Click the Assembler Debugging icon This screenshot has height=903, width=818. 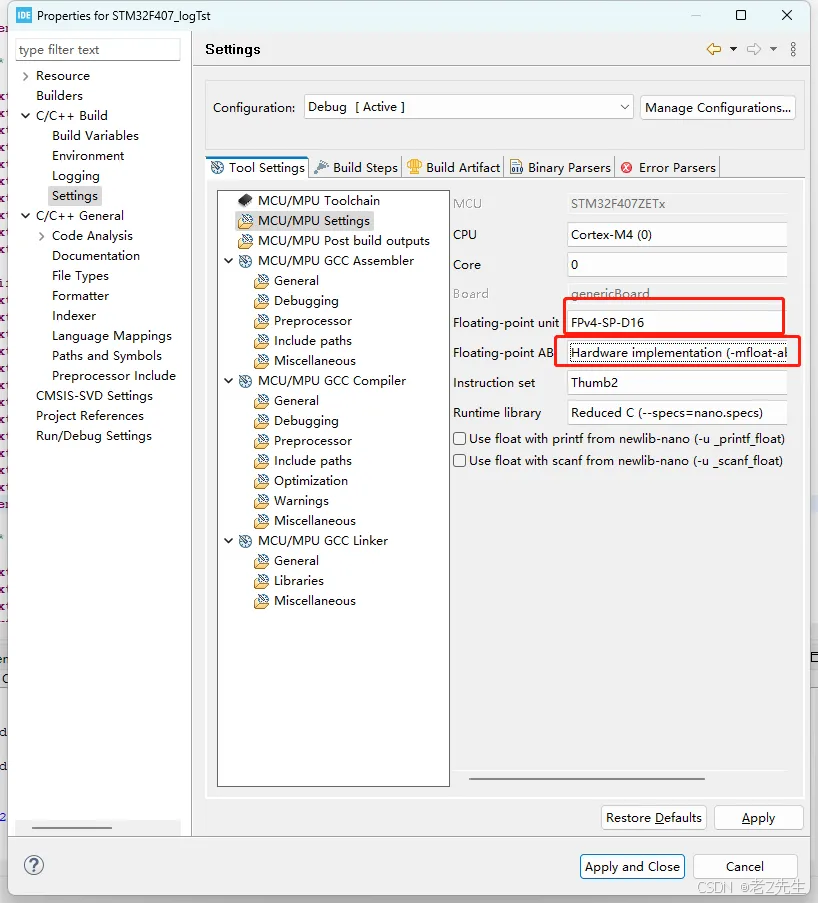262,301
